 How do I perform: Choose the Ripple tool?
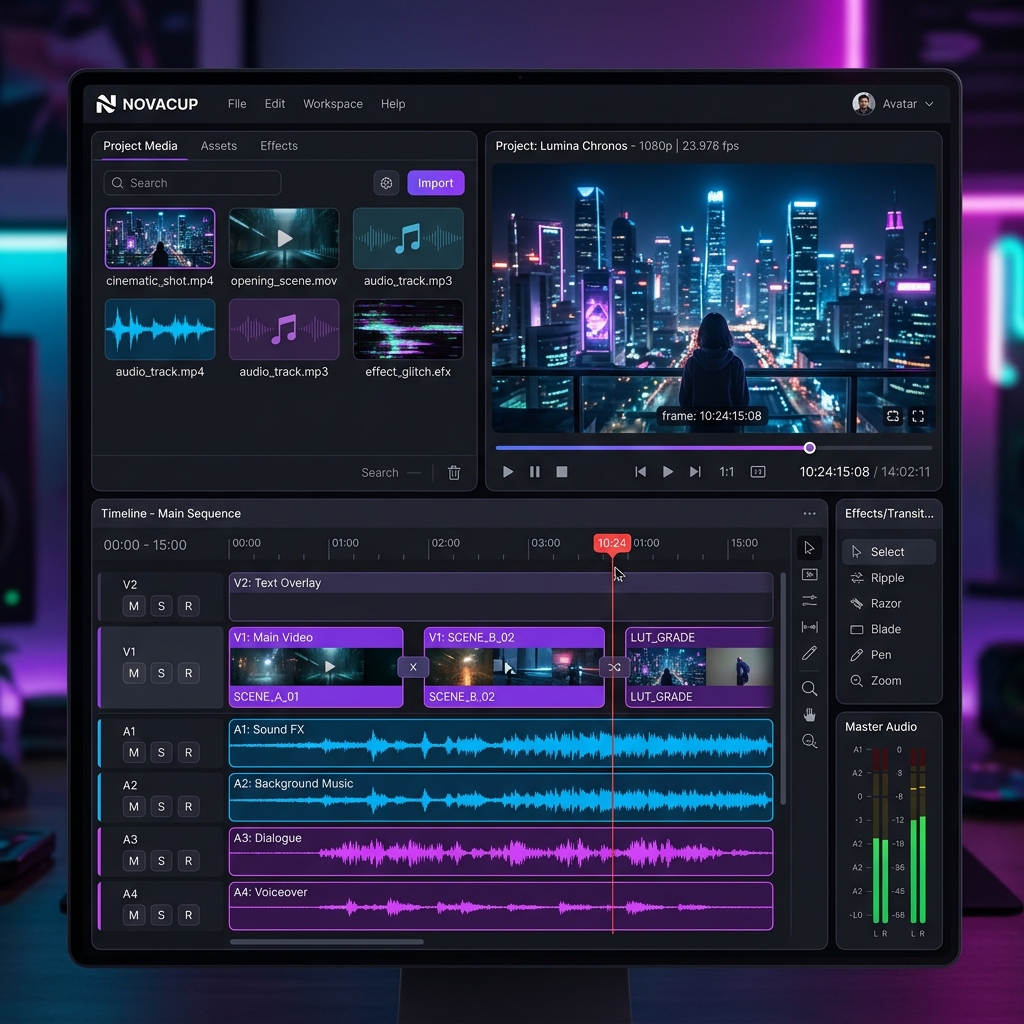889,578
